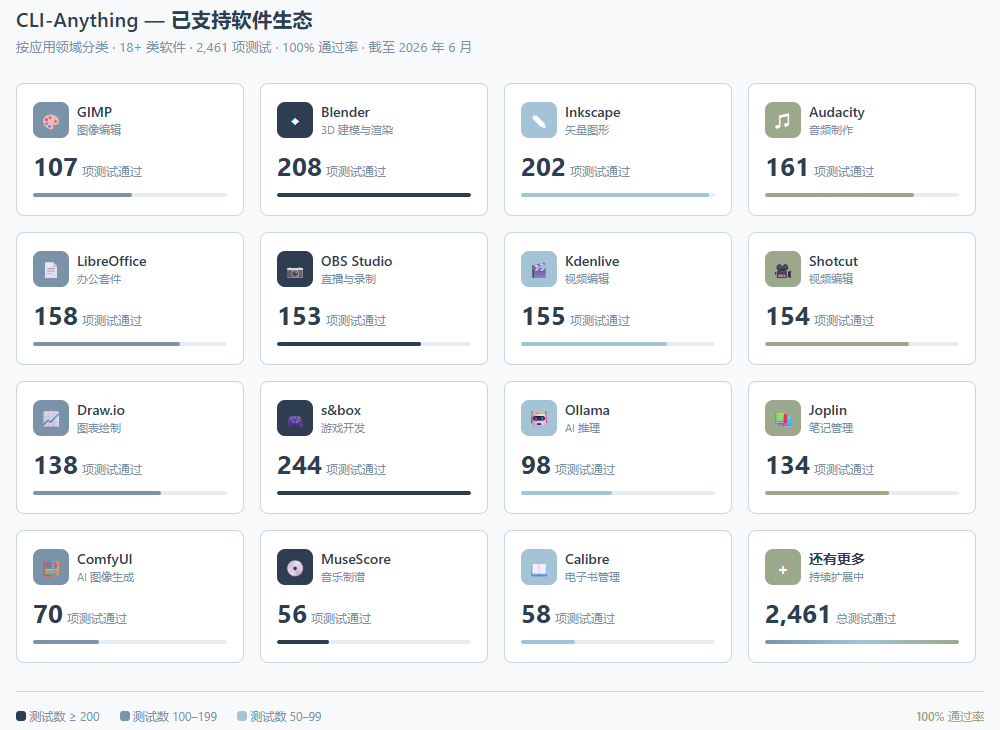The image size is (1000, 730).
Task: Click the Blender diamond icon
Action: pyautogui.click(x=295, y=120)
